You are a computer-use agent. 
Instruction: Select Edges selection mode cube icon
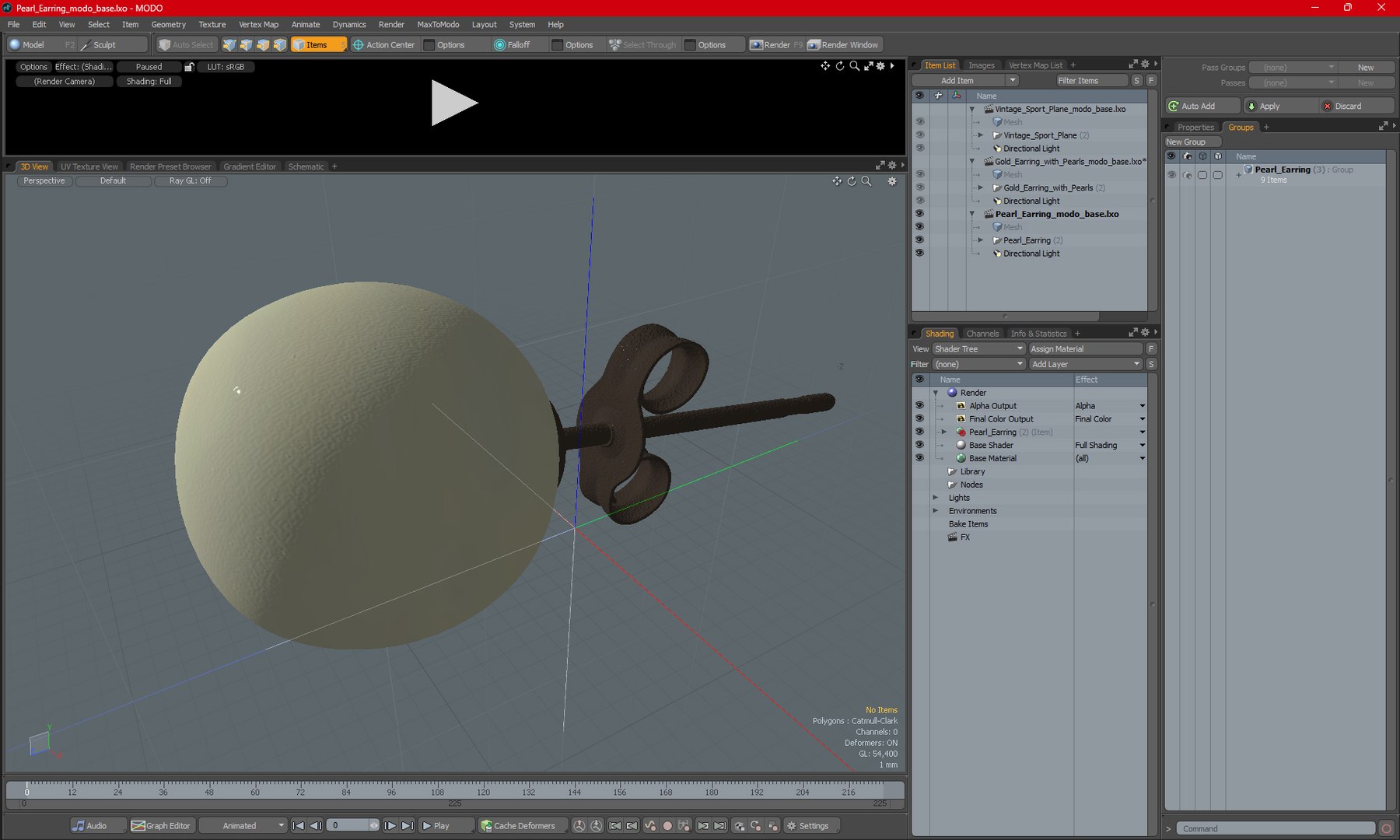[x=247, y=45]
